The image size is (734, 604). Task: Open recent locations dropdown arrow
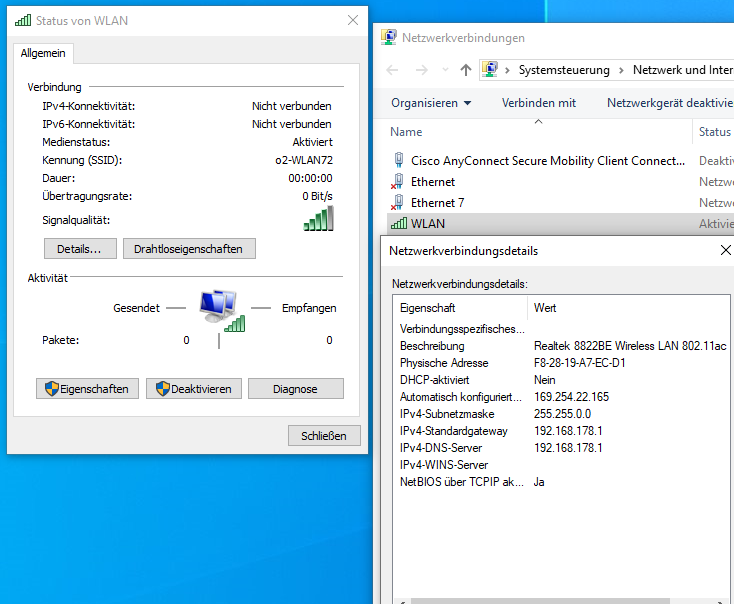[x=445, y=70]
